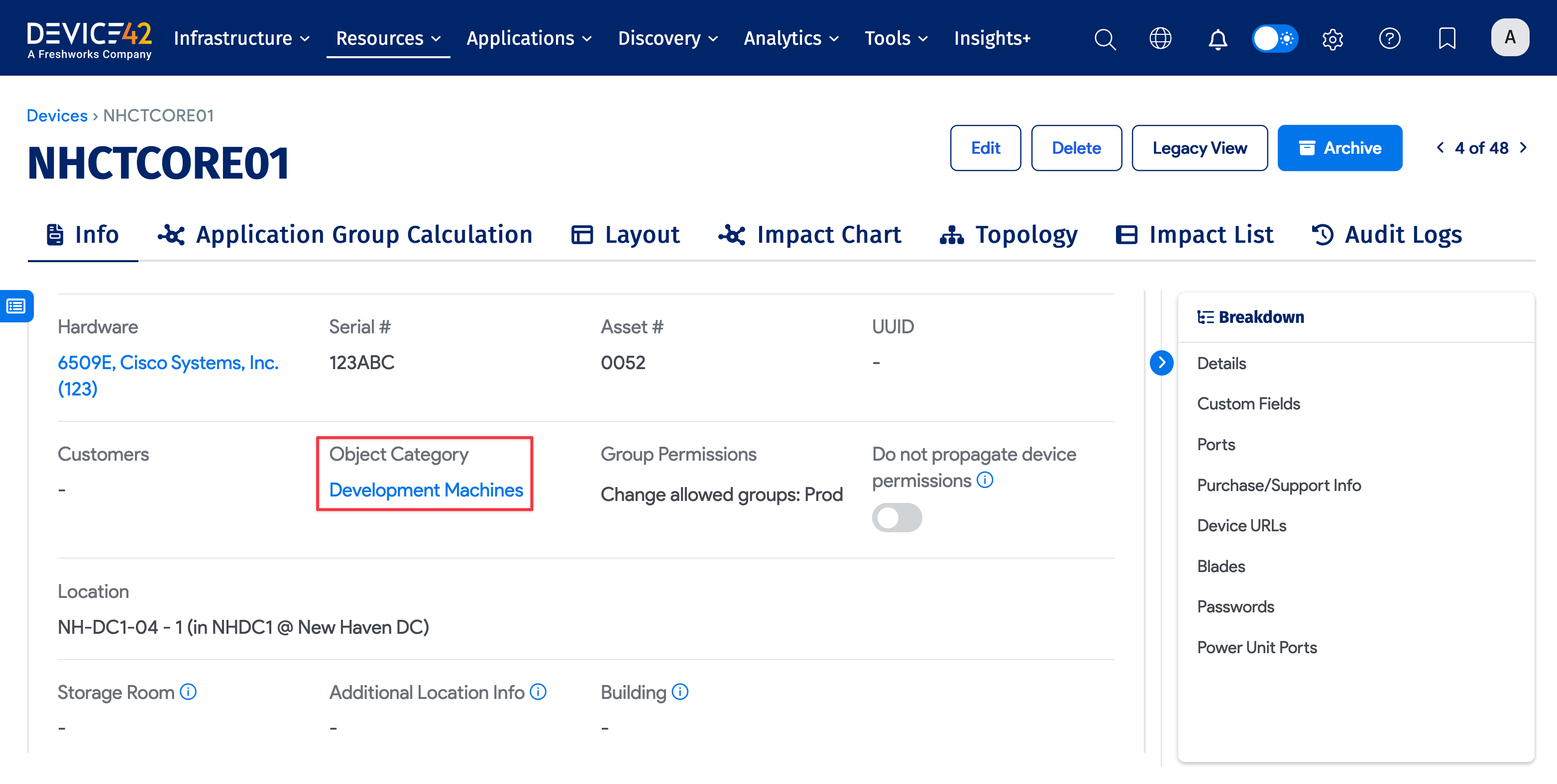Open the help menu

tap(1390, 38)
